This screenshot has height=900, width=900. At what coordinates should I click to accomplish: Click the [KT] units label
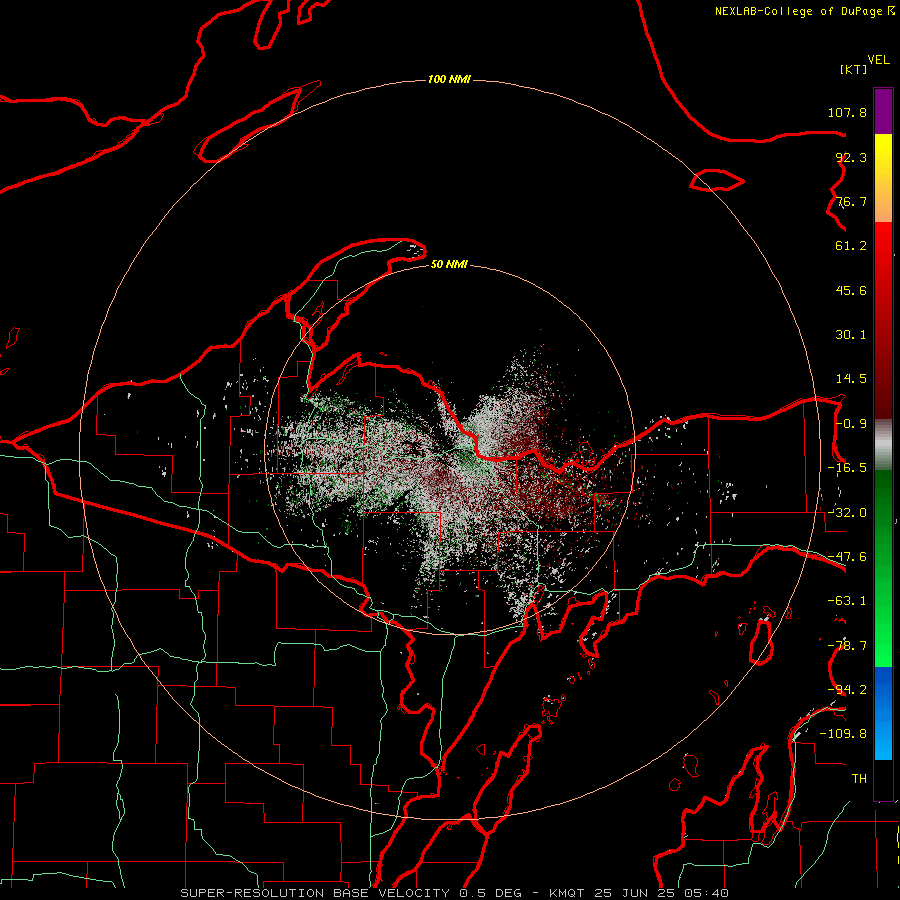tap(854, 69)
